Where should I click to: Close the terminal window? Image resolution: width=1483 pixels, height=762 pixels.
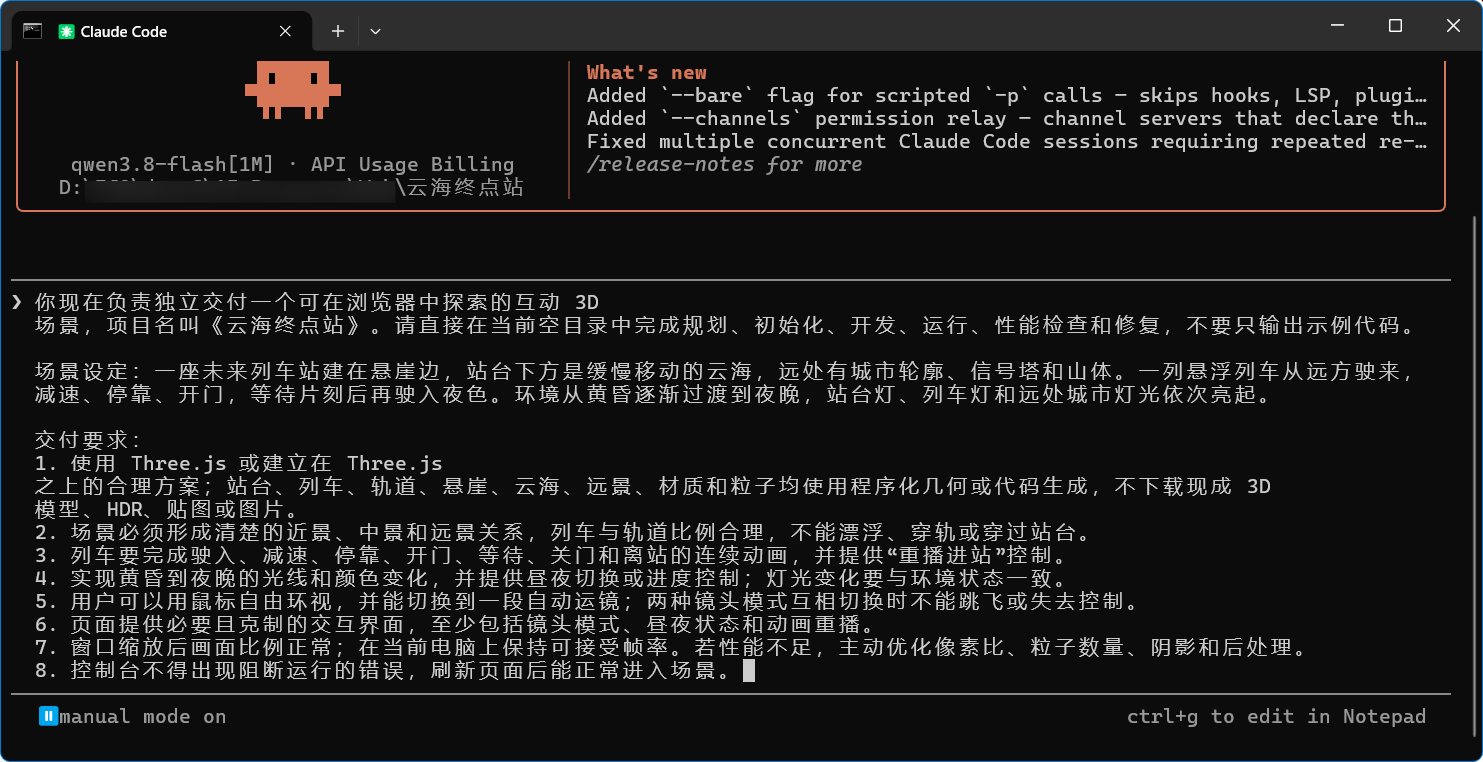tap(1452, 26)
